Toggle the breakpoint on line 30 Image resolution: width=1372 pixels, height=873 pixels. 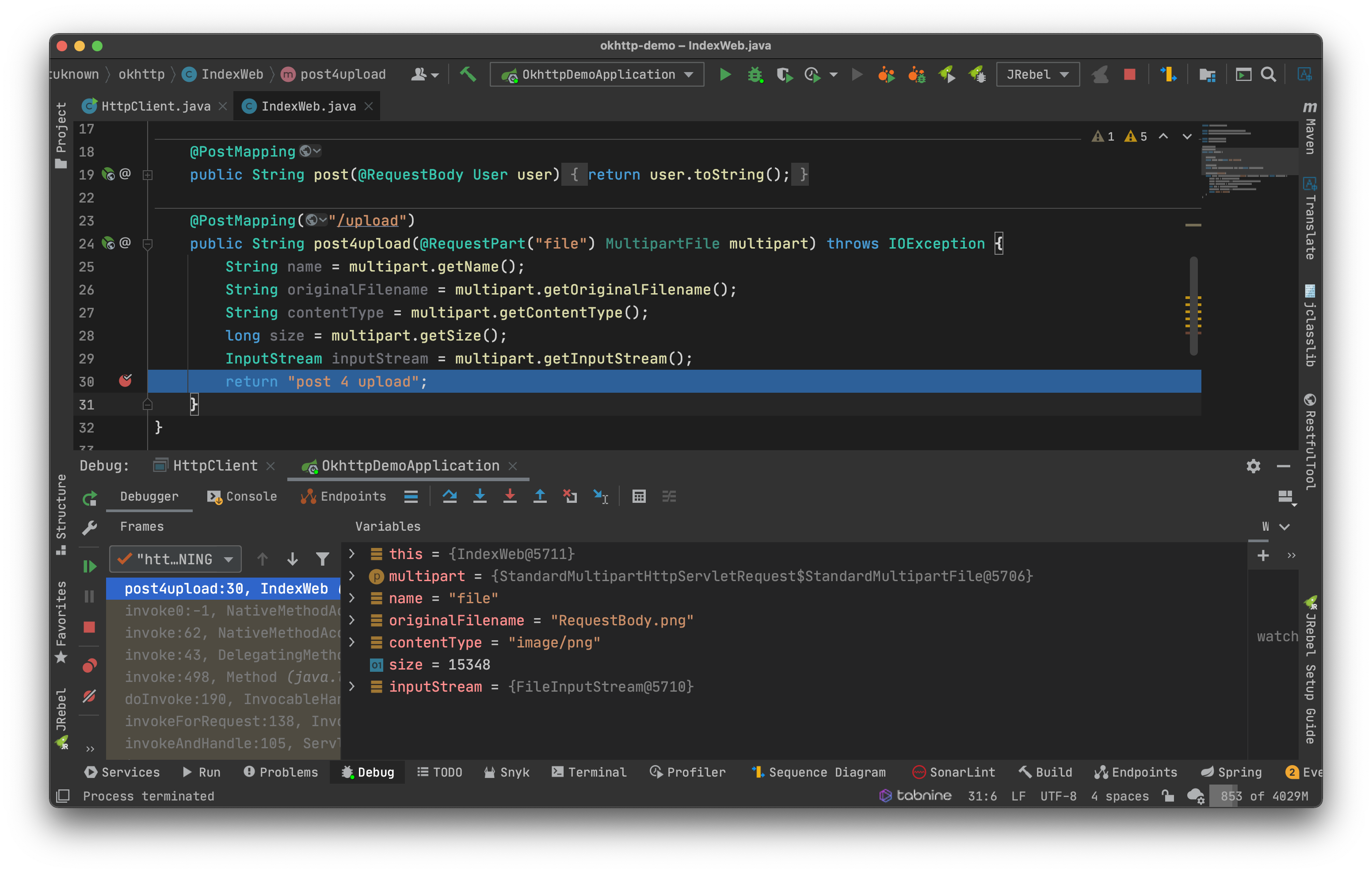[126, 381]
